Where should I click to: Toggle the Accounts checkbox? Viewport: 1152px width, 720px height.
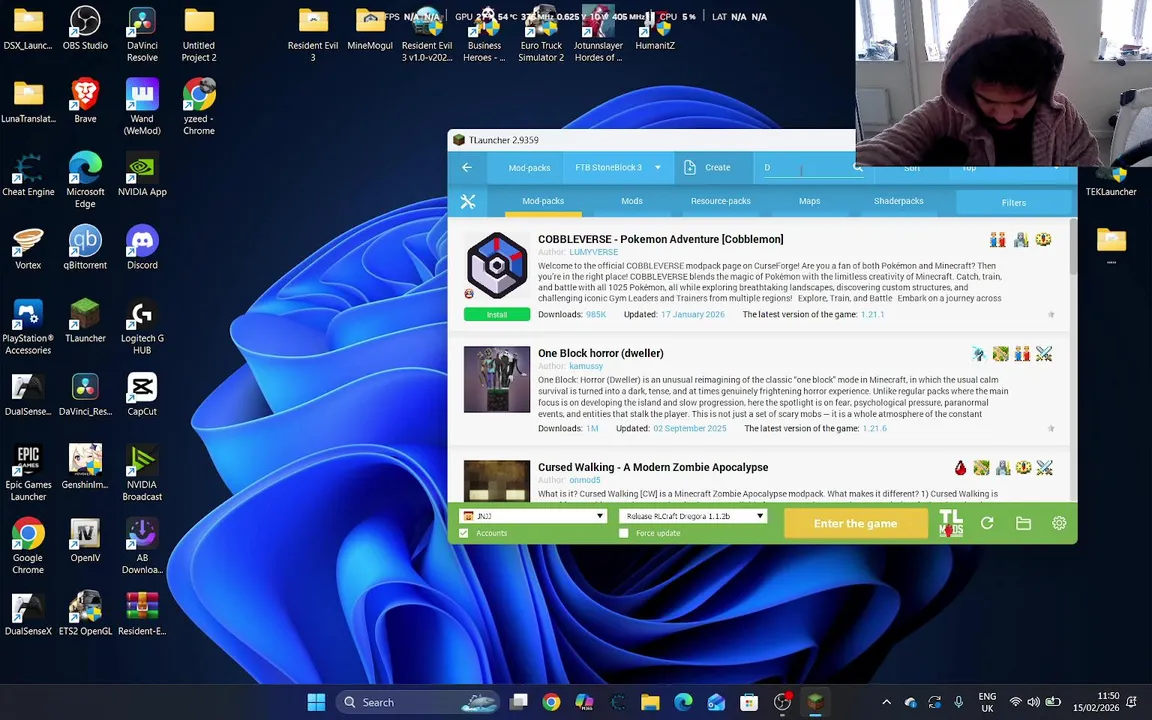pyautogui.click(x=464, y=533)
